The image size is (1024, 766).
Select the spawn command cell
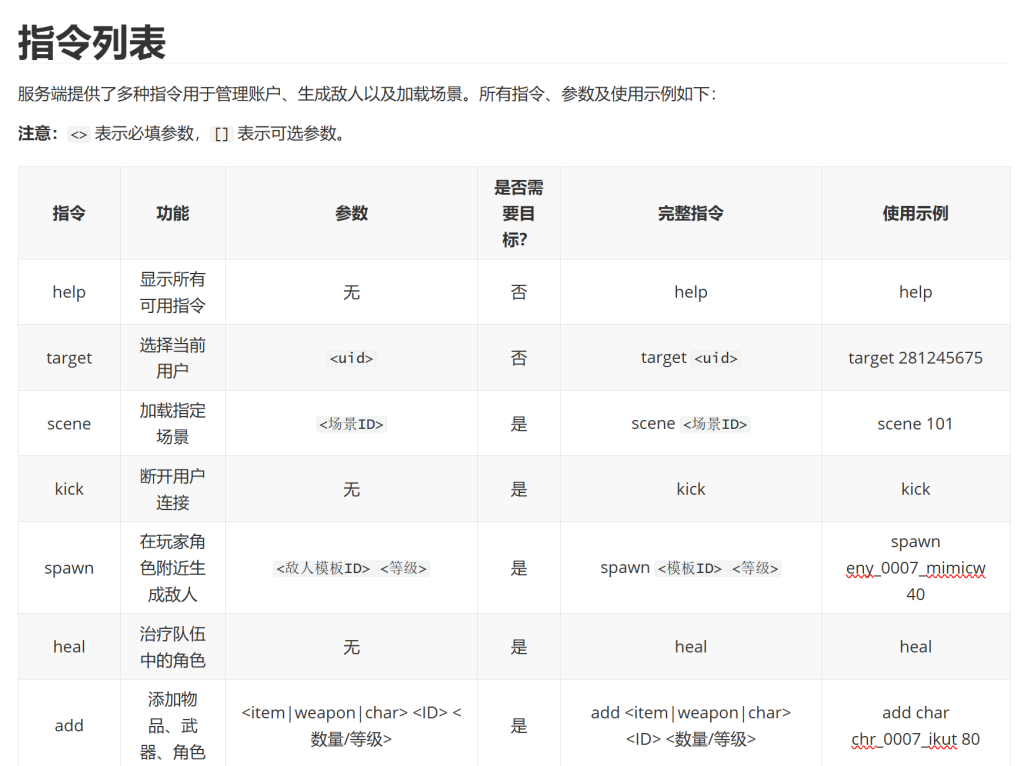click(68, 567)
